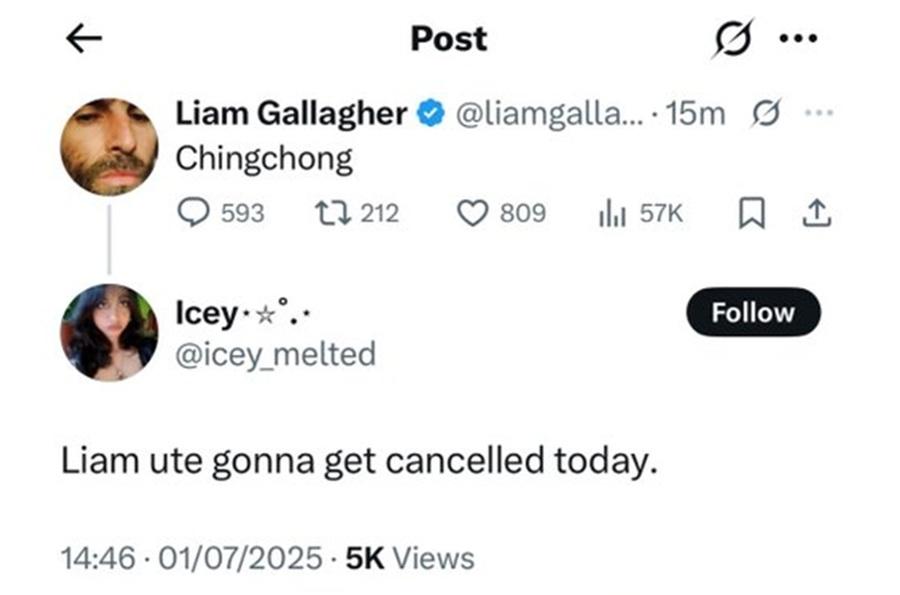Bookmark the Chingchong tweet
The height and width of the screenshot is (595, 900).
point(750,212)
